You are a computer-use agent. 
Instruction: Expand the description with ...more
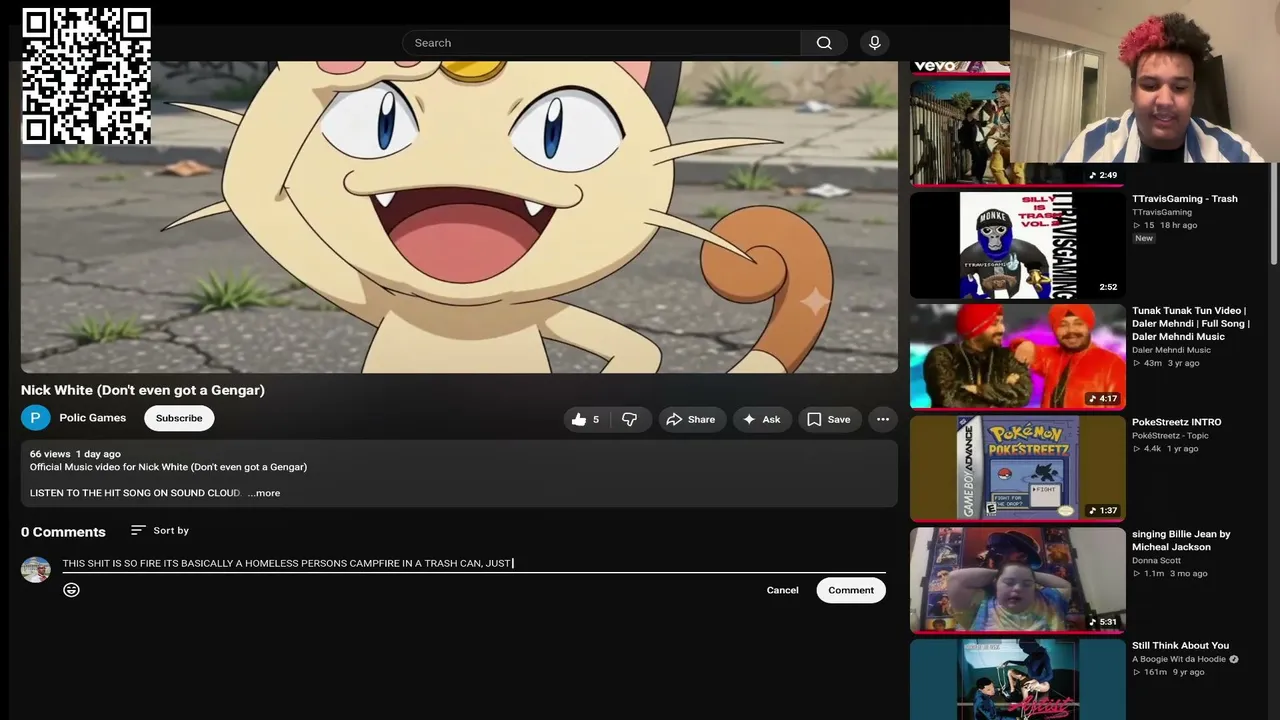(264, 493)
